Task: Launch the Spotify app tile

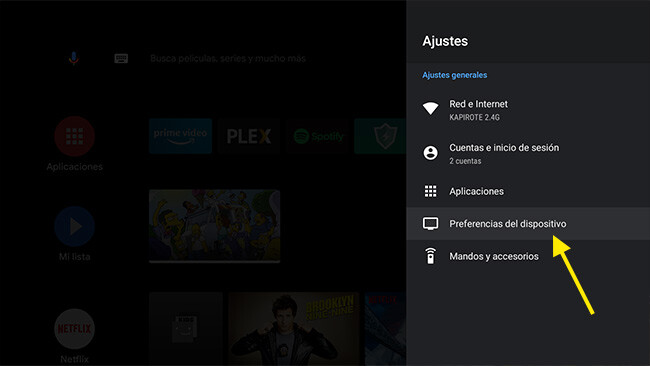Action: [318, 136]
